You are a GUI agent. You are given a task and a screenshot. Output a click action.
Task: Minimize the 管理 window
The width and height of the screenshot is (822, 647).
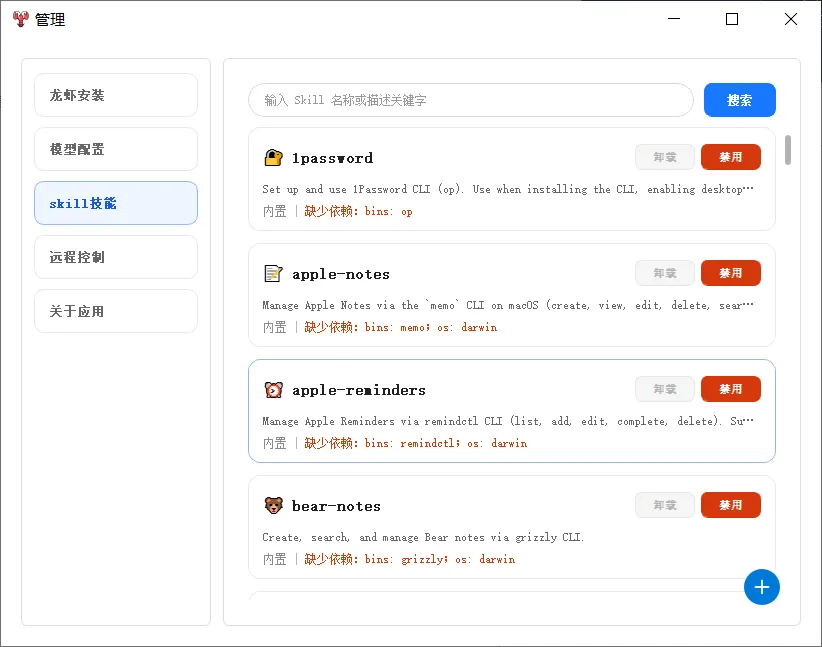coord(674,19)
